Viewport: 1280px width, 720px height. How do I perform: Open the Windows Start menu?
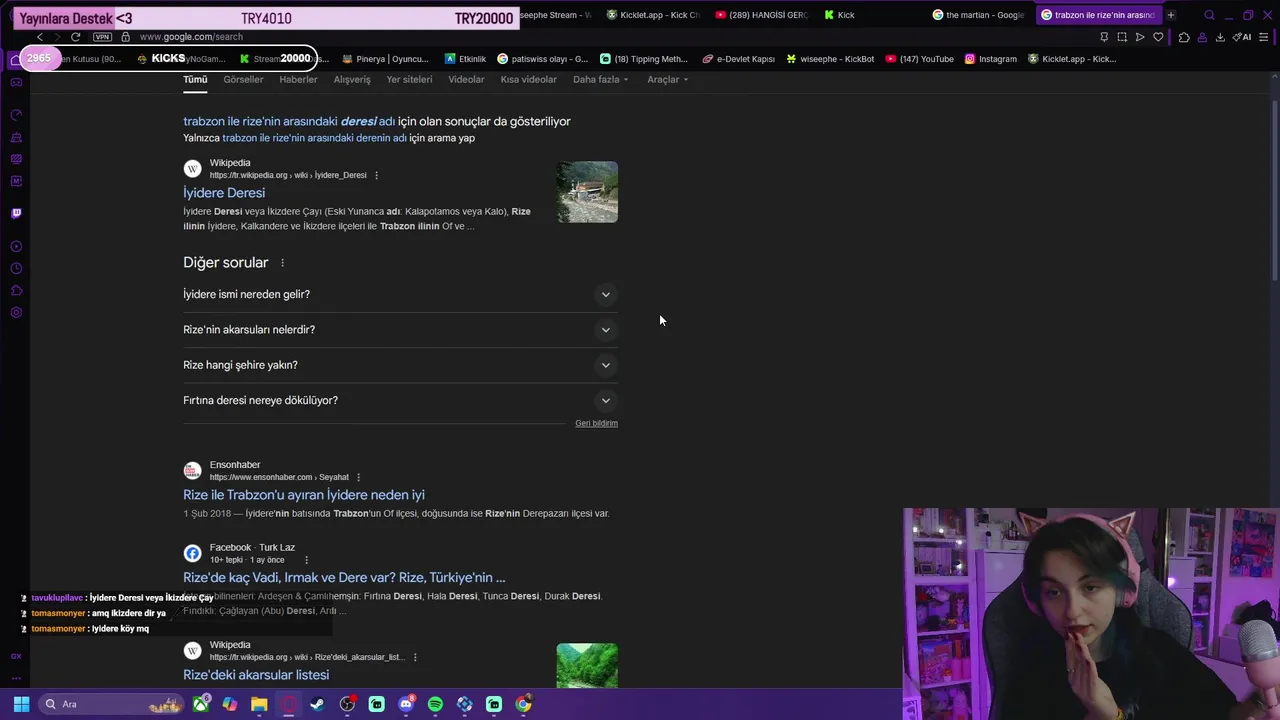pos(21,704)
